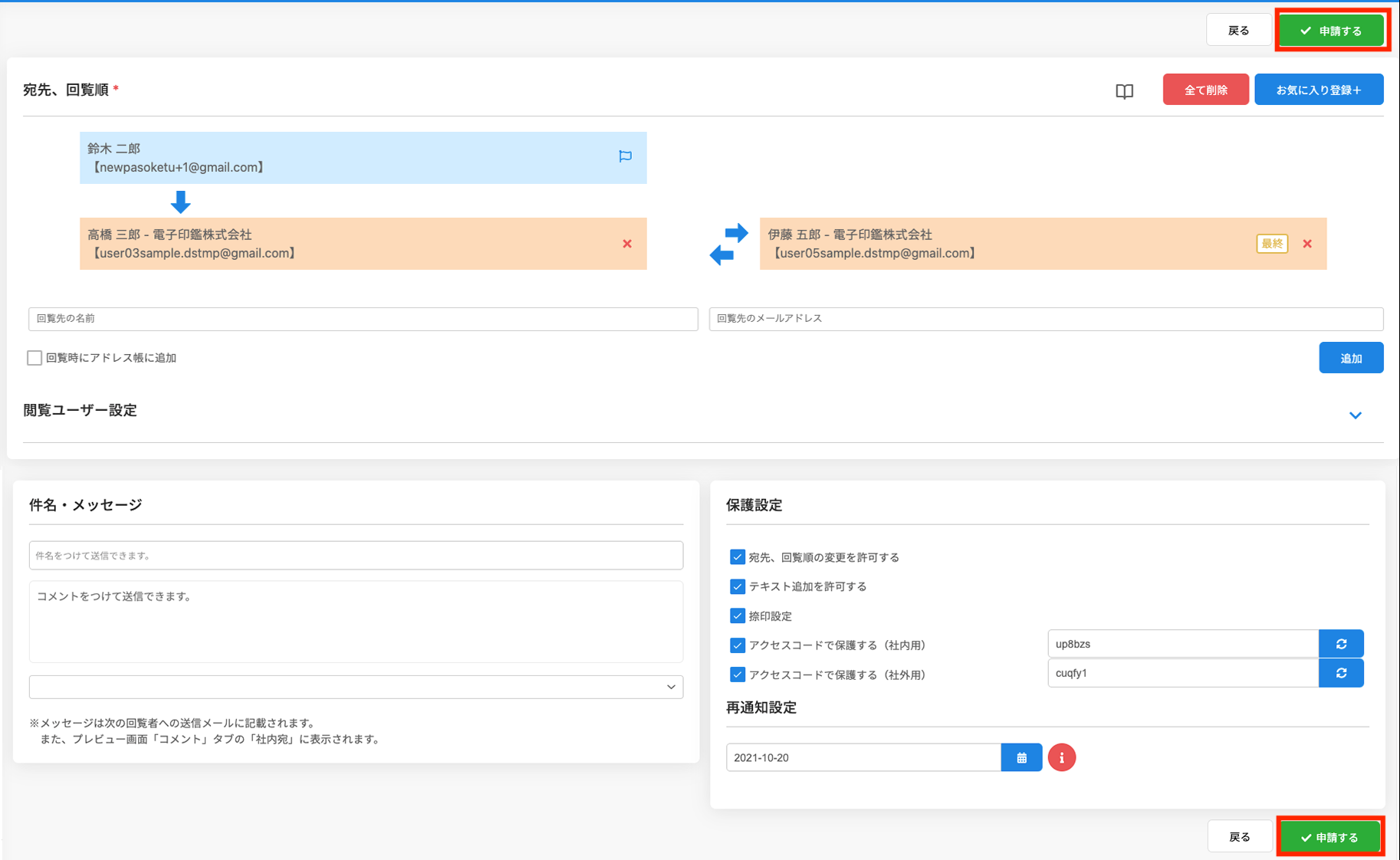Toggle アクセスコードで保護する（社外用）
Image resolution: width=1400 pixels, height=860 pixels.
[x=738, y=675]
